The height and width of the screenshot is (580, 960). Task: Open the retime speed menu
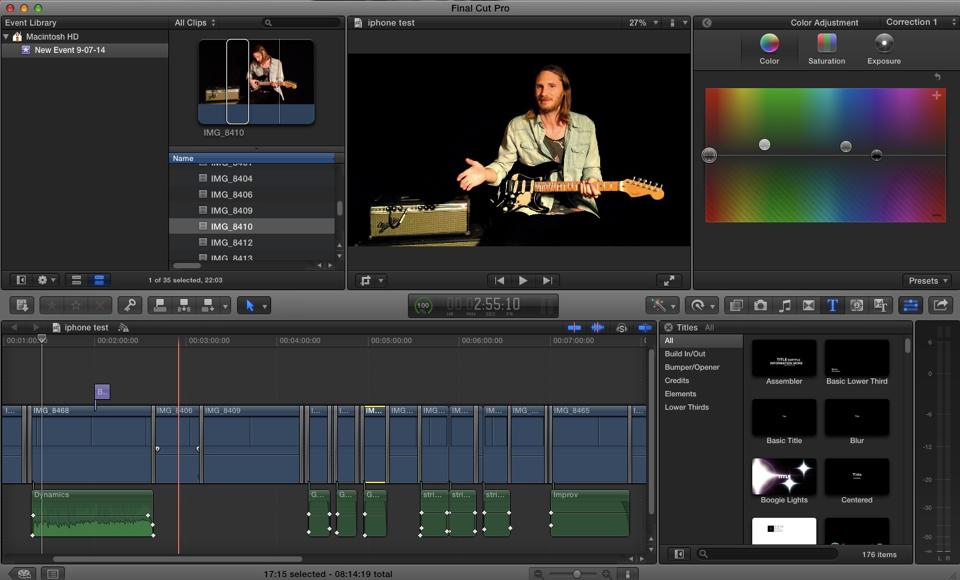702,305
